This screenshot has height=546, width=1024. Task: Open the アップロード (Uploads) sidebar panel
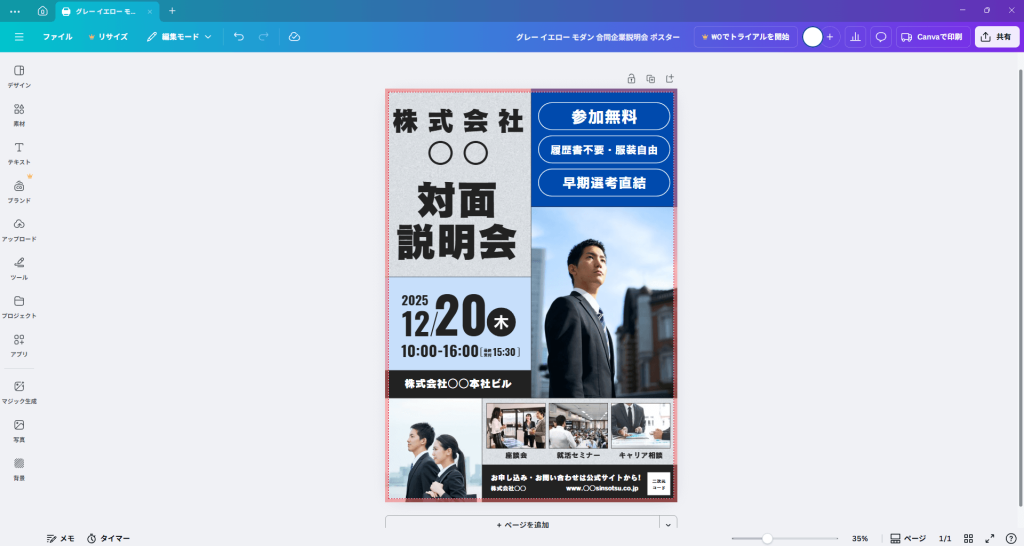19,229
